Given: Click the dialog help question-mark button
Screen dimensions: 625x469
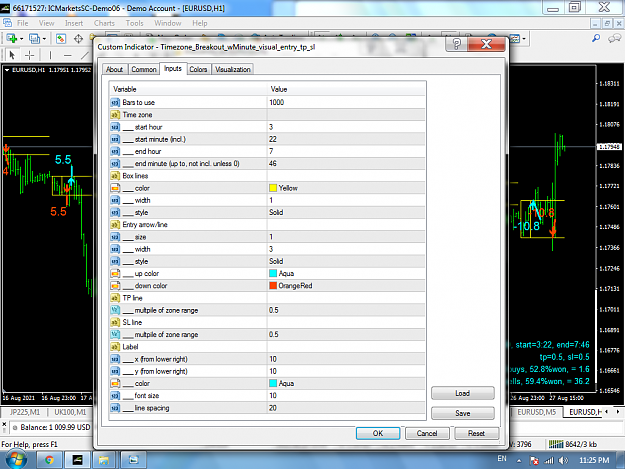Looking at the screenshot, I should click(x=456, y=44).
